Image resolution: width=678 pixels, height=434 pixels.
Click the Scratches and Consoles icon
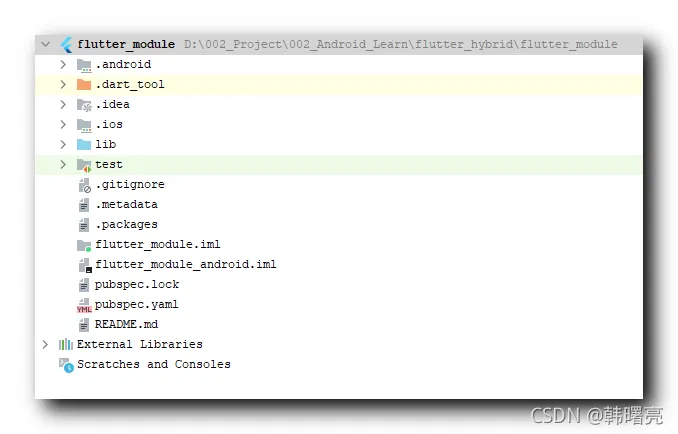[x=66, y=365]
